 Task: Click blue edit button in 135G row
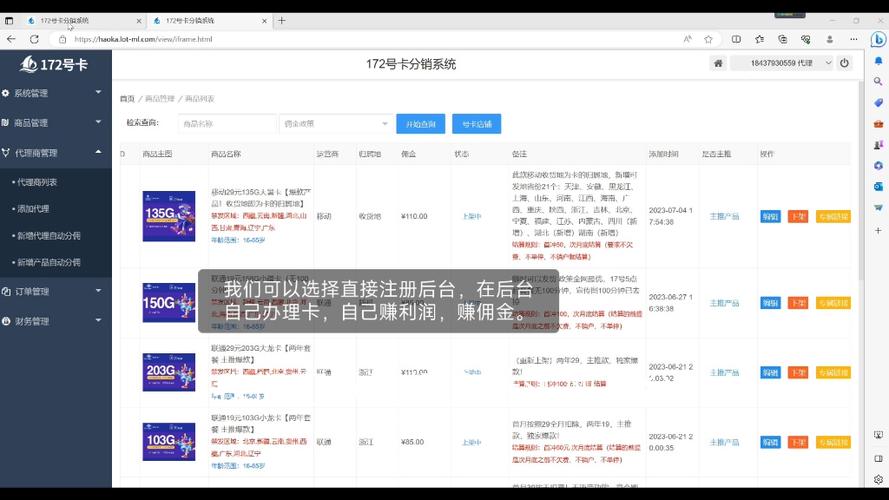(x=770, y=217)
